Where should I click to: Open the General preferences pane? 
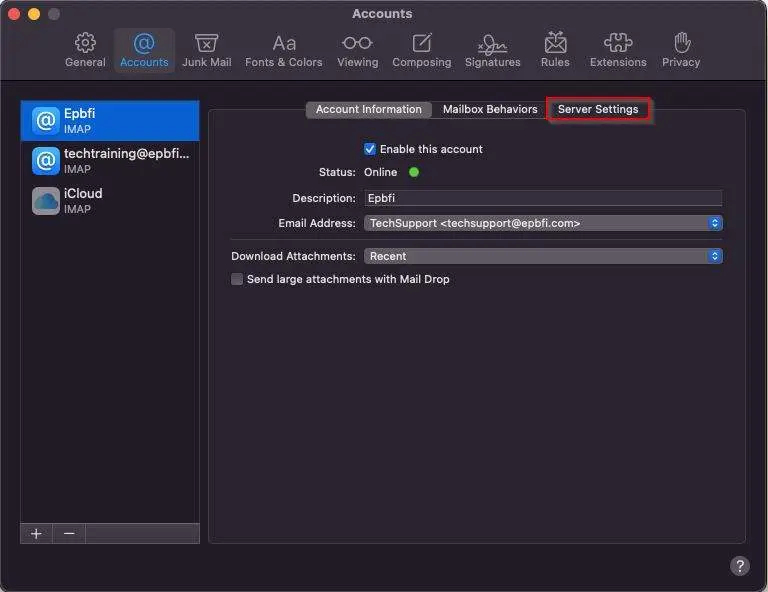(85, 50)
